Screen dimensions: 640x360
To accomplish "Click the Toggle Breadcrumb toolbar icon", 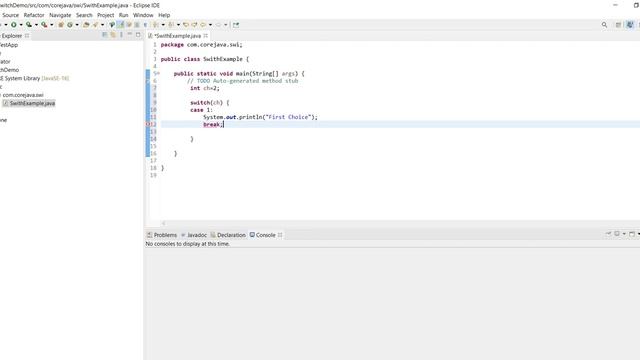I will (x=112, y=25).
